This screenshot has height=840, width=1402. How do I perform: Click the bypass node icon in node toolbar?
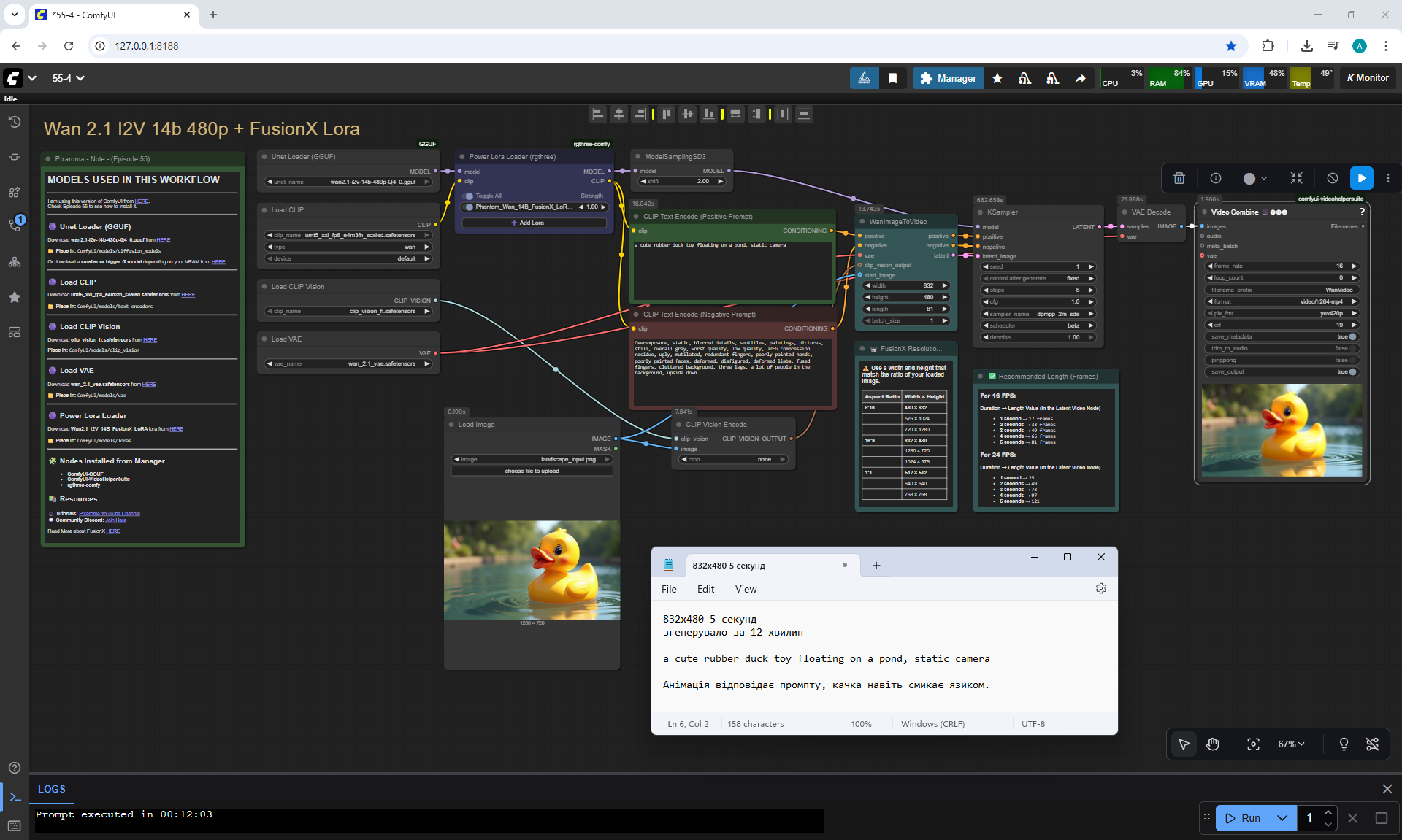(x=1333, y=178)
